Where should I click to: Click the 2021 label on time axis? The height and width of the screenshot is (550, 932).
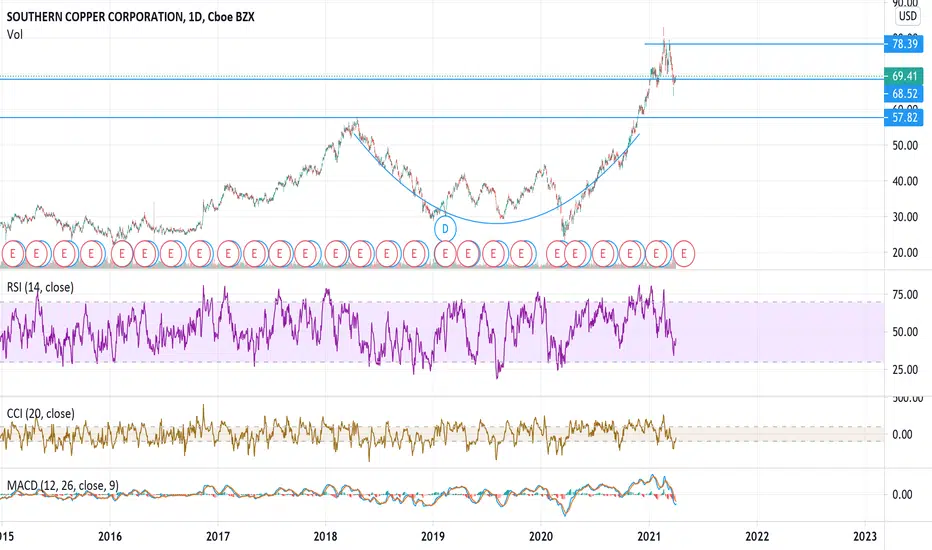point(649,536)
